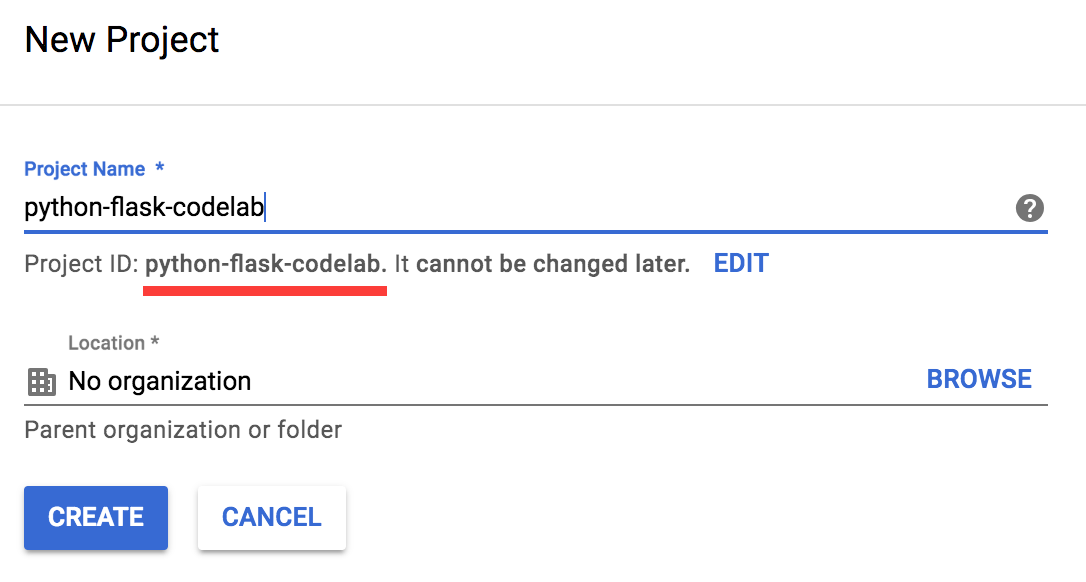Image resolution: width=1086 pixels, height=582 pixels.
Task: Click the word "It" after the Project ID
Action: 402,264
